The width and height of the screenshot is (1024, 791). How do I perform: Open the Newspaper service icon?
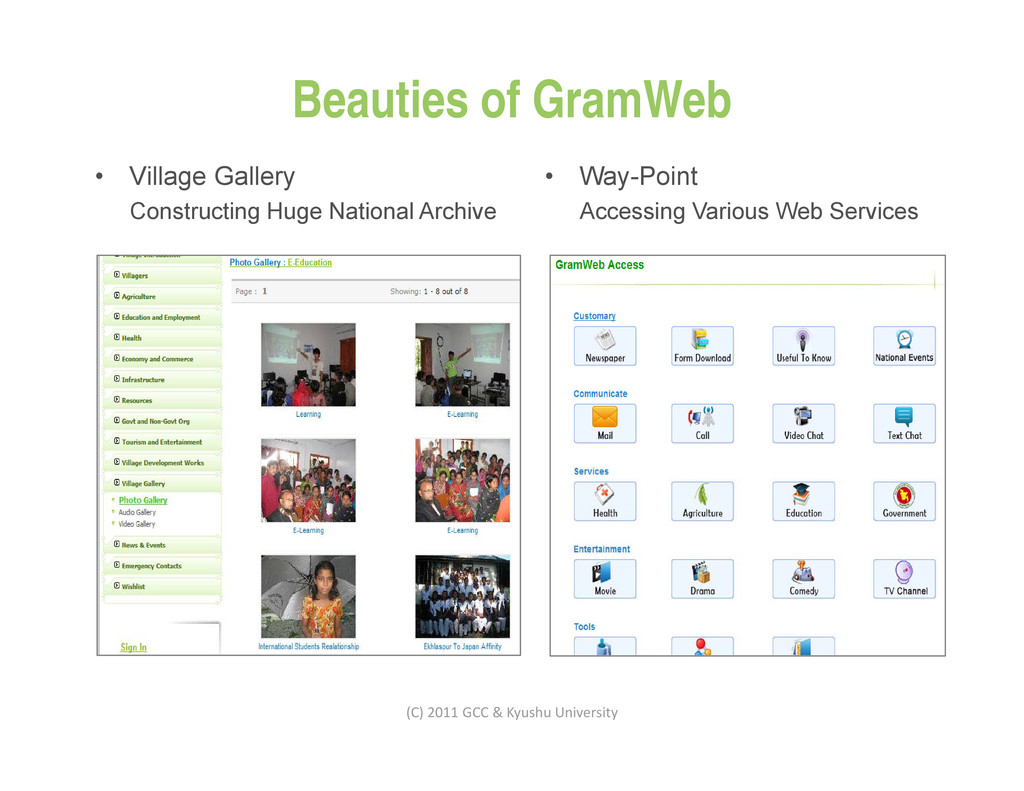coord(605,346)
